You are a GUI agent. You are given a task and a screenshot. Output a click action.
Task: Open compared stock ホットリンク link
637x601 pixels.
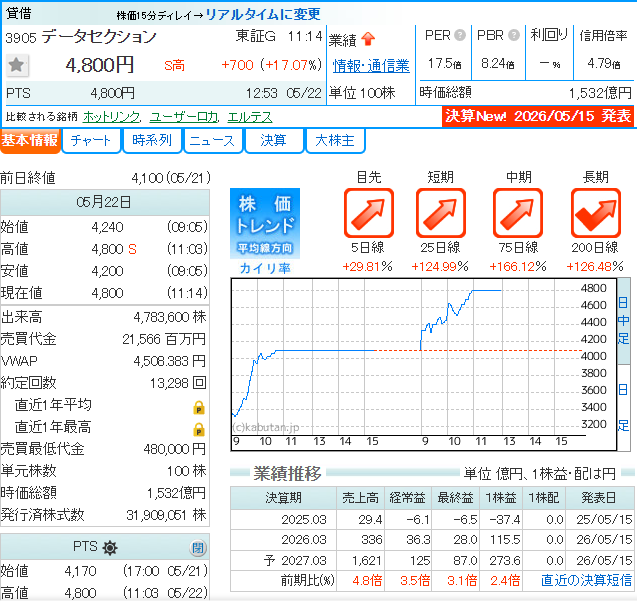111,117
